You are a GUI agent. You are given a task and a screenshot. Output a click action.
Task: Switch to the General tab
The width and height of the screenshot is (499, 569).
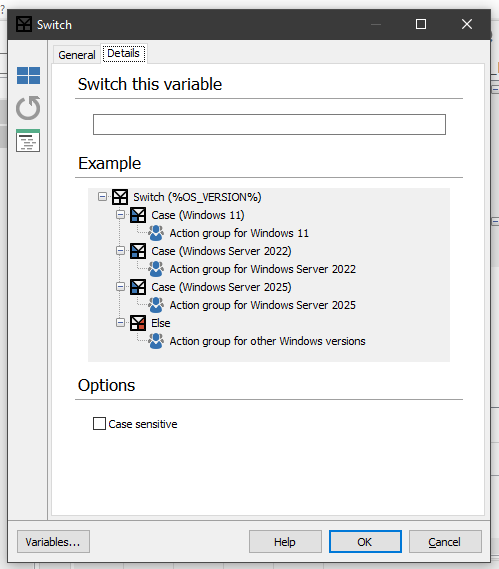pos(77,55)
